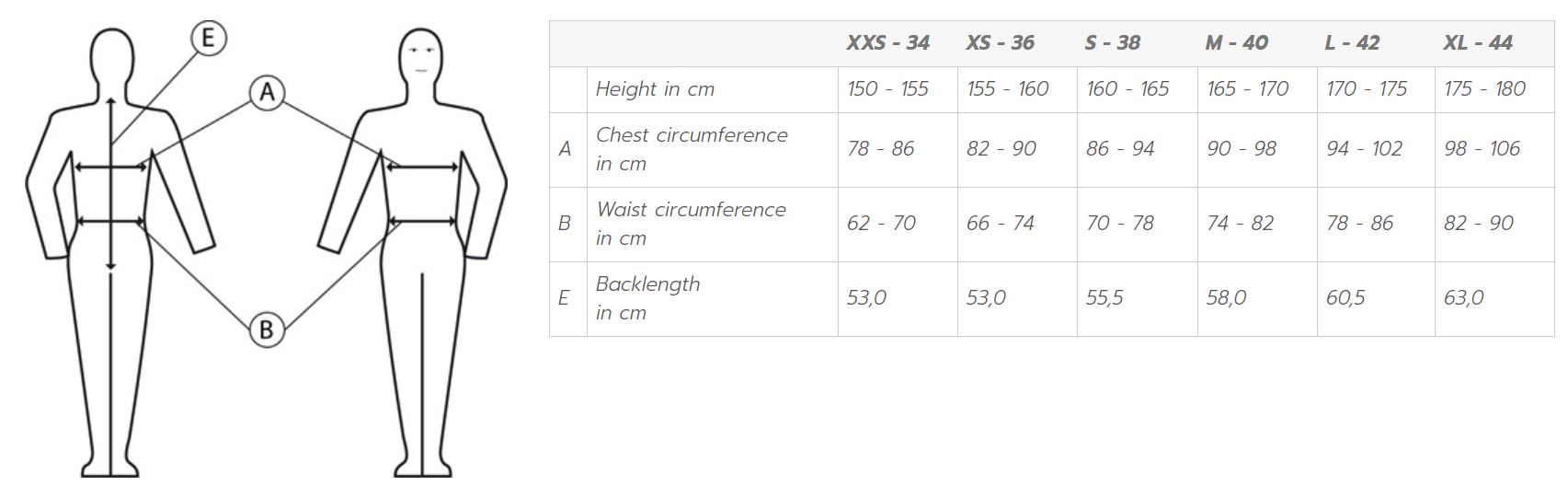This screenshot has width=1568, height=497.
Task: Click the chest arrow on front-view figure
Action: tap(422, 168)
